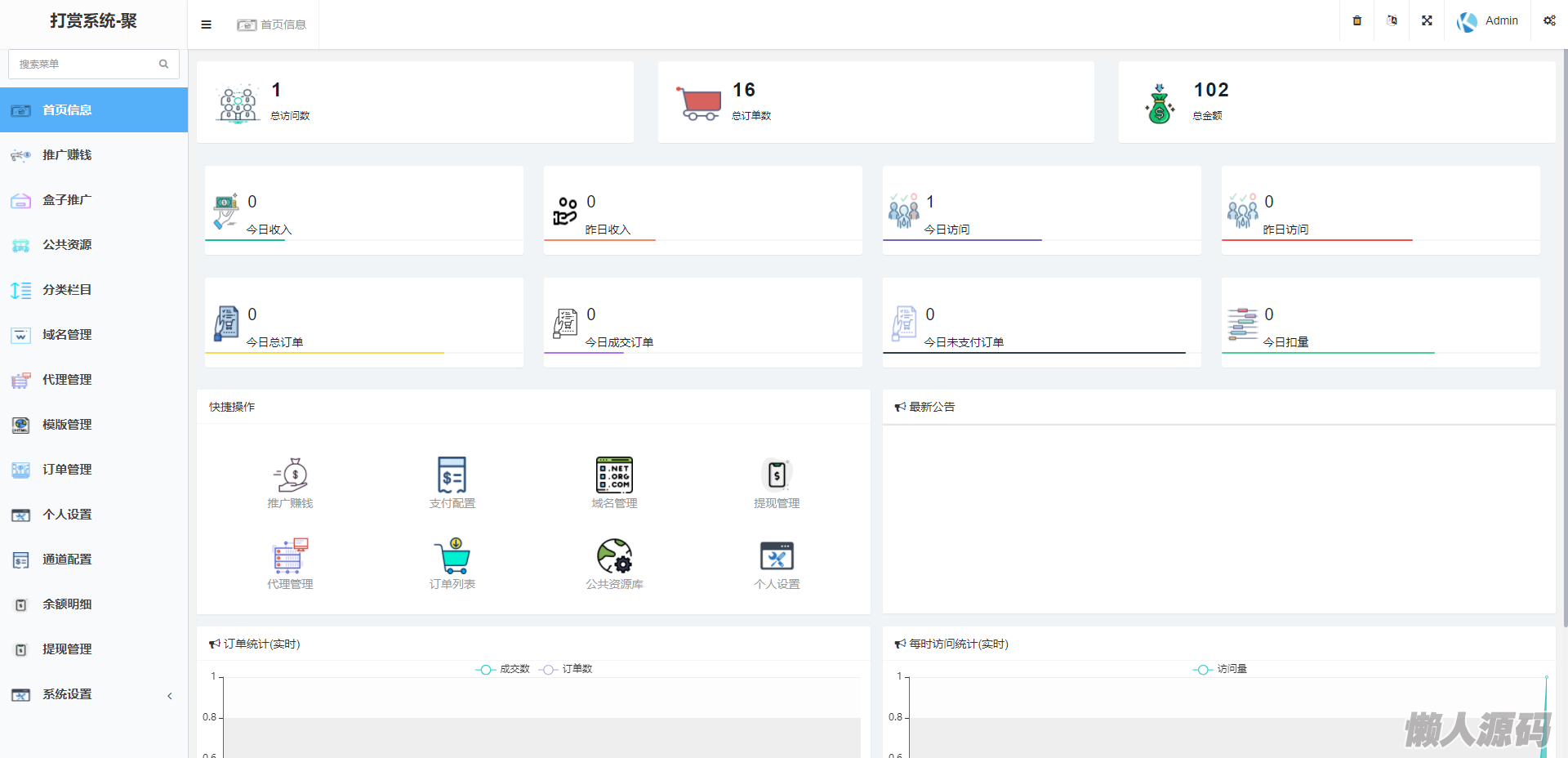This screenshot has width=1568, height=758.
Task: Click the 个人设置 tools shortcut icon
Action: click(777, 556)
